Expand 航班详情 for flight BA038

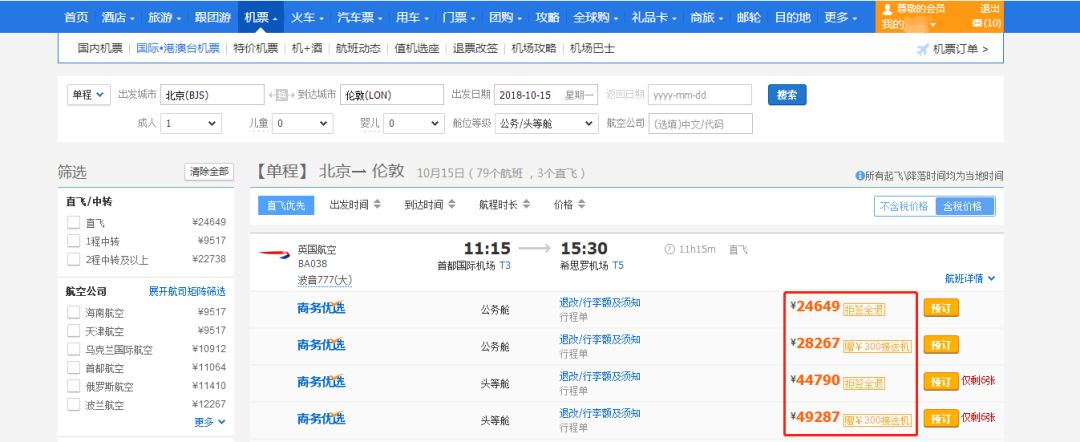click(x=970, y=279)
